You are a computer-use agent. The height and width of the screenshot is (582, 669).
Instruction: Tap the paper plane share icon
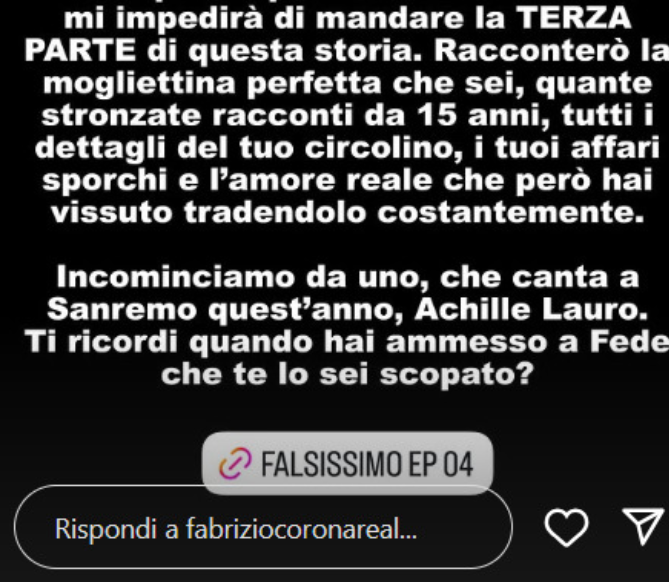pos(643,526)
